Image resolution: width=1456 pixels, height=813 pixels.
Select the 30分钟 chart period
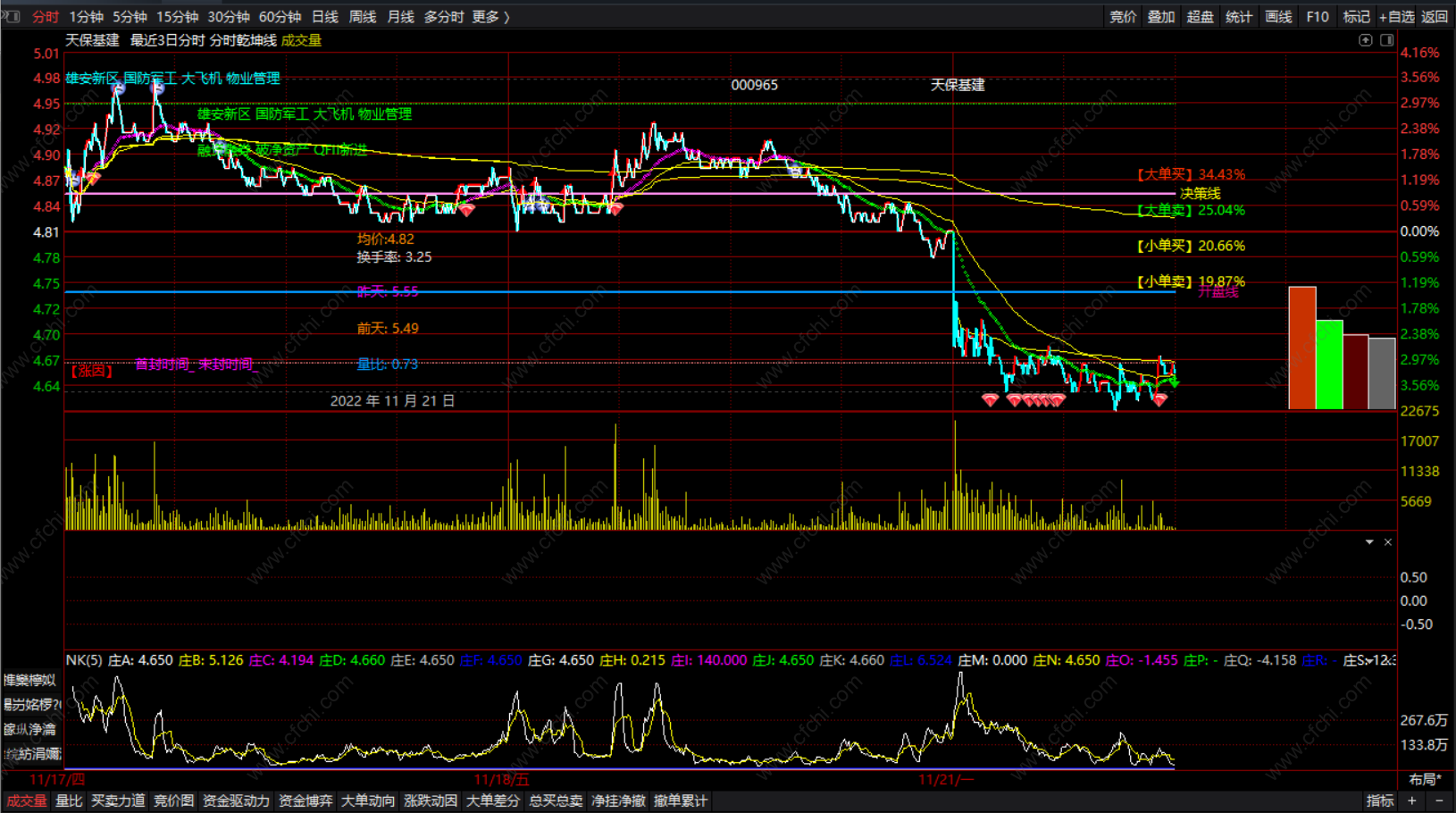pyautogui.click(x=229, y=17)
